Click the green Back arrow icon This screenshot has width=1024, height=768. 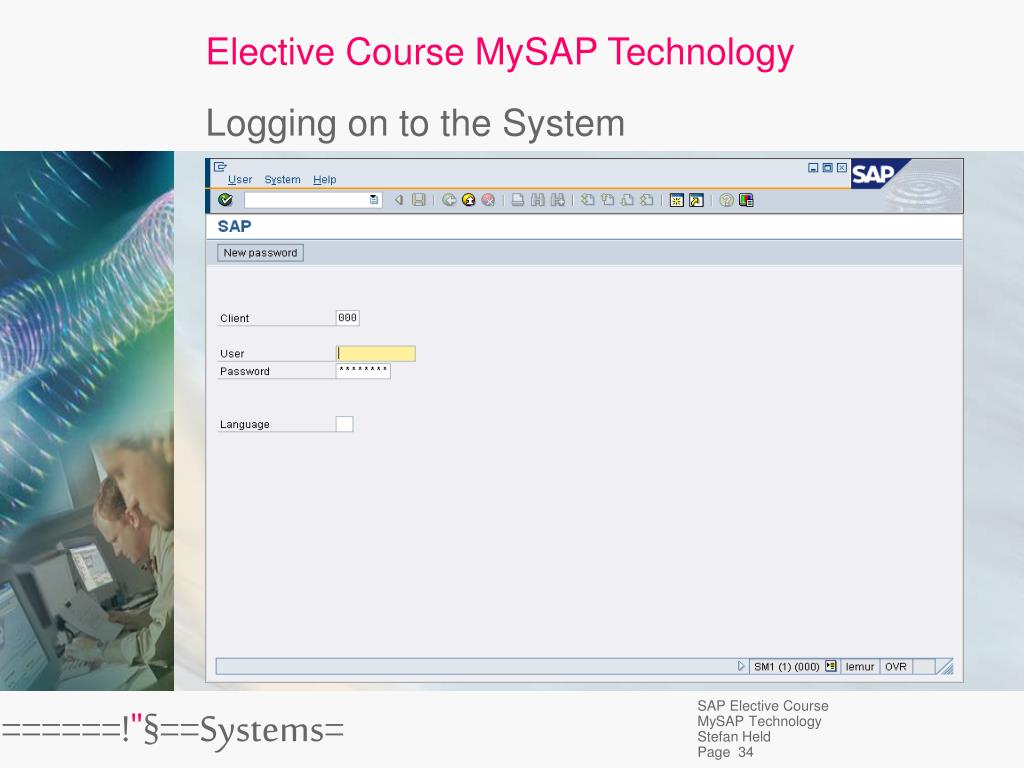[449, 200]
